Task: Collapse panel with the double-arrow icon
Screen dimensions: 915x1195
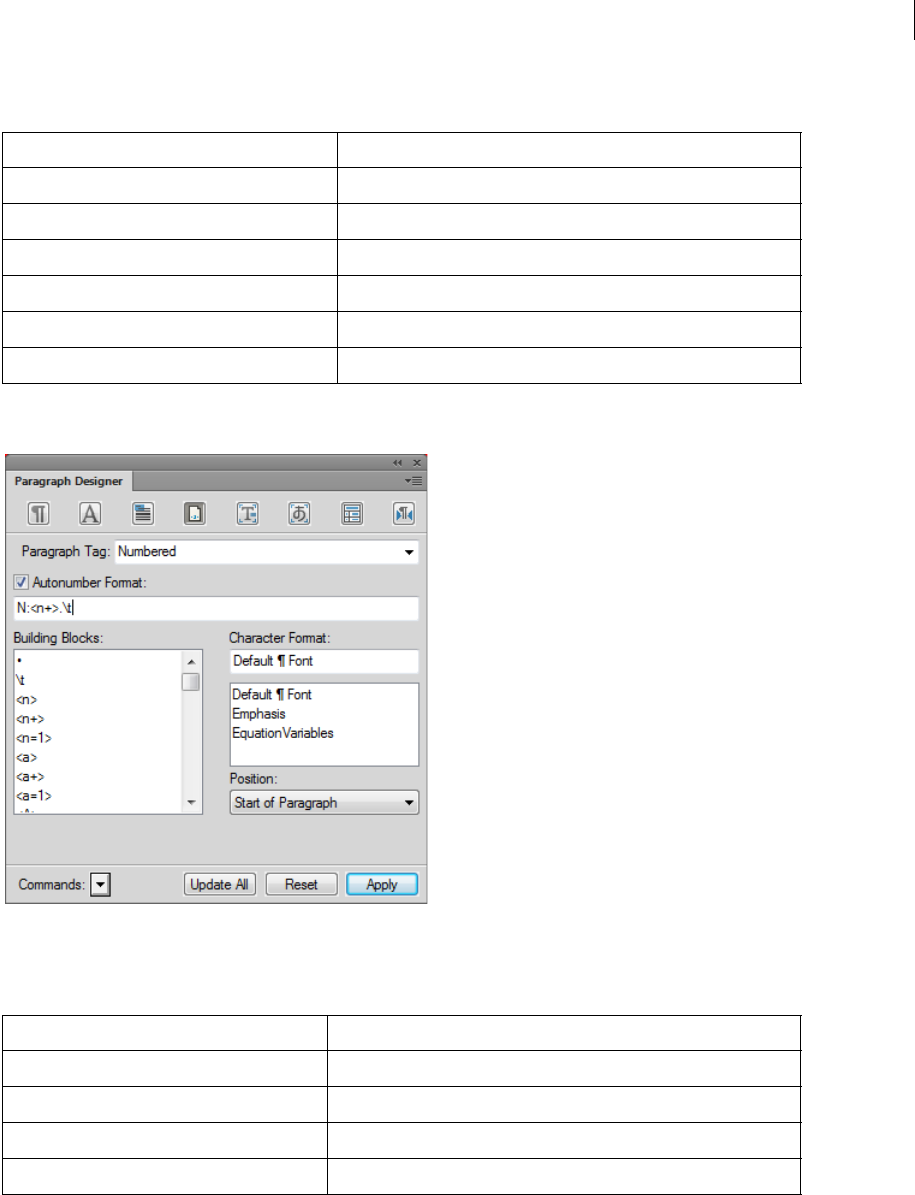Action: pos(398,463)
